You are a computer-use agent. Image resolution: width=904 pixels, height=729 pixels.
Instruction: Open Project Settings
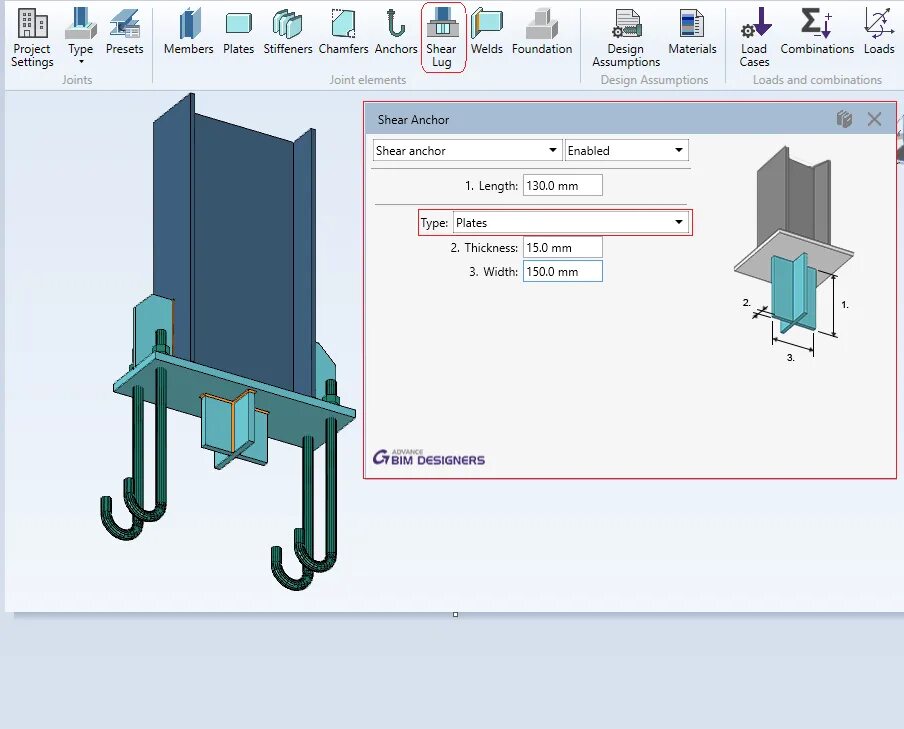[32, 38]
